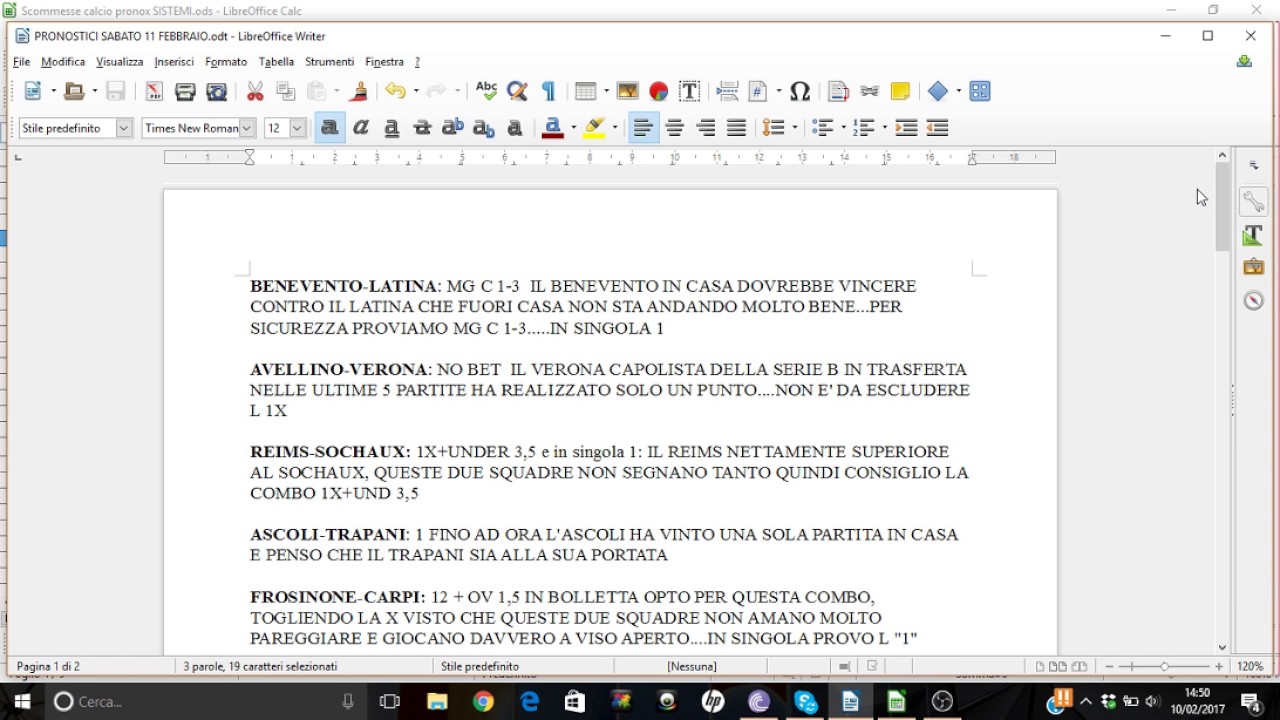Create a new document with the New icon
This screenshot has height=720, width=1280.
(x=33, y=91)
